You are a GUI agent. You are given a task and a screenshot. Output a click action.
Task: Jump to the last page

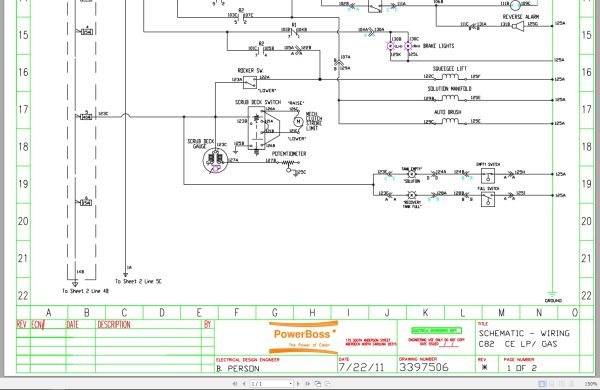coord(308,383)
